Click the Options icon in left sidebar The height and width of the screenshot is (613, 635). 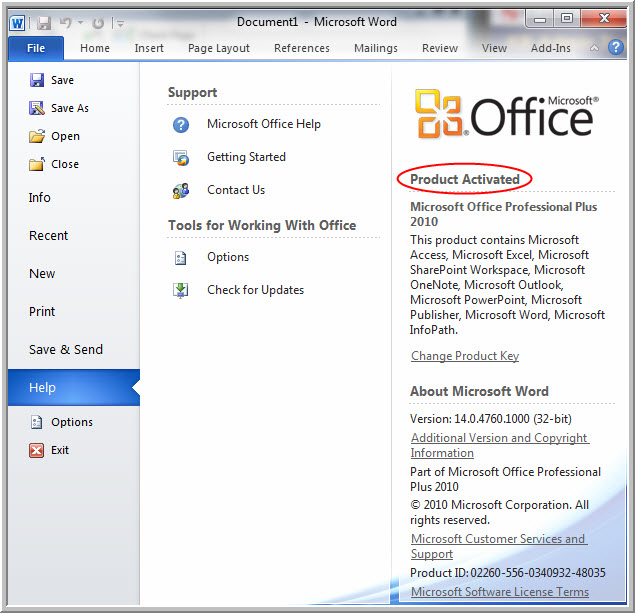pos(37,422)
